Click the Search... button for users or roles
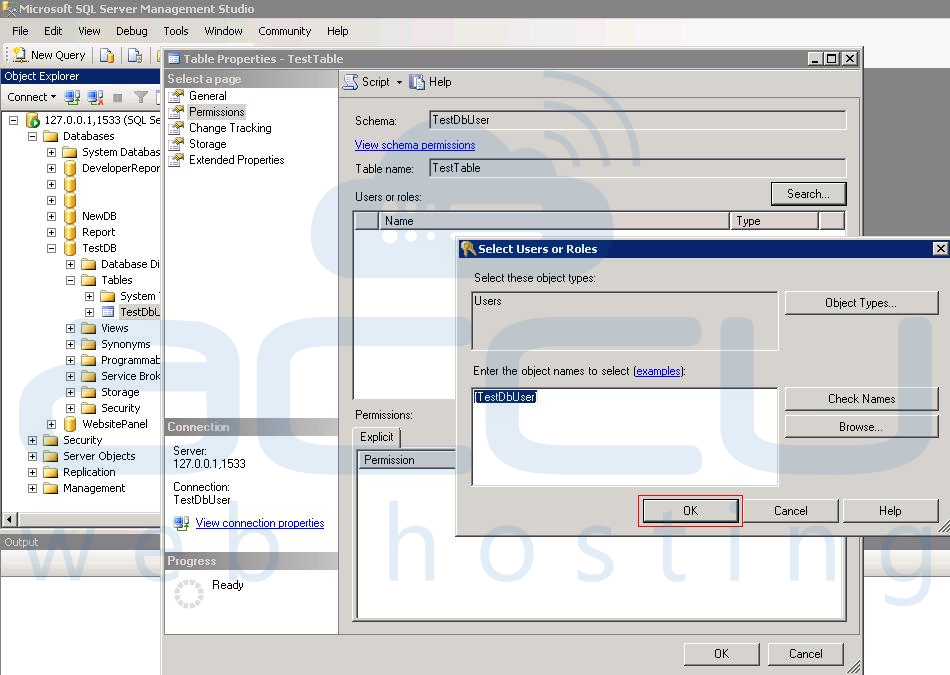 pyautogui.click(x=808, y=194)
